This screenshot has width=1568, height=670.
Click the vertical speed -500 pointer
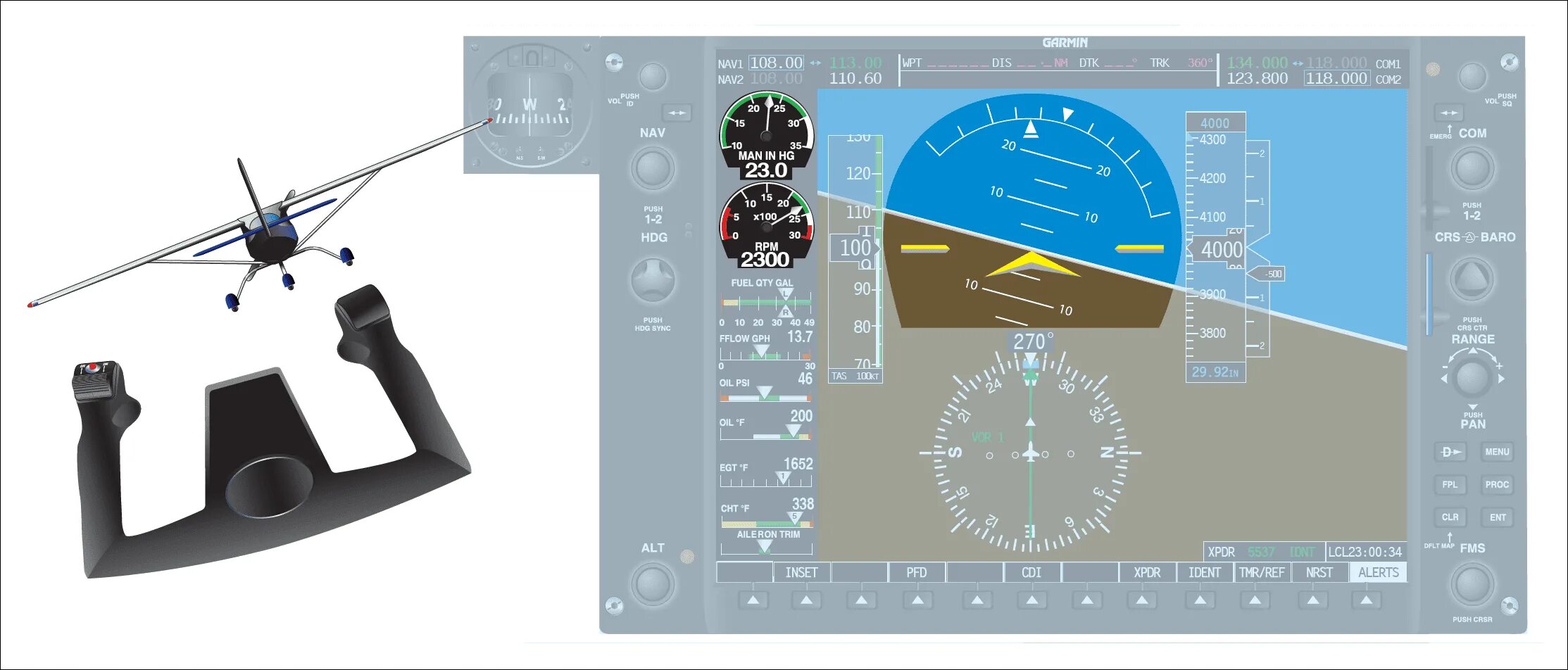(1267, 274)
